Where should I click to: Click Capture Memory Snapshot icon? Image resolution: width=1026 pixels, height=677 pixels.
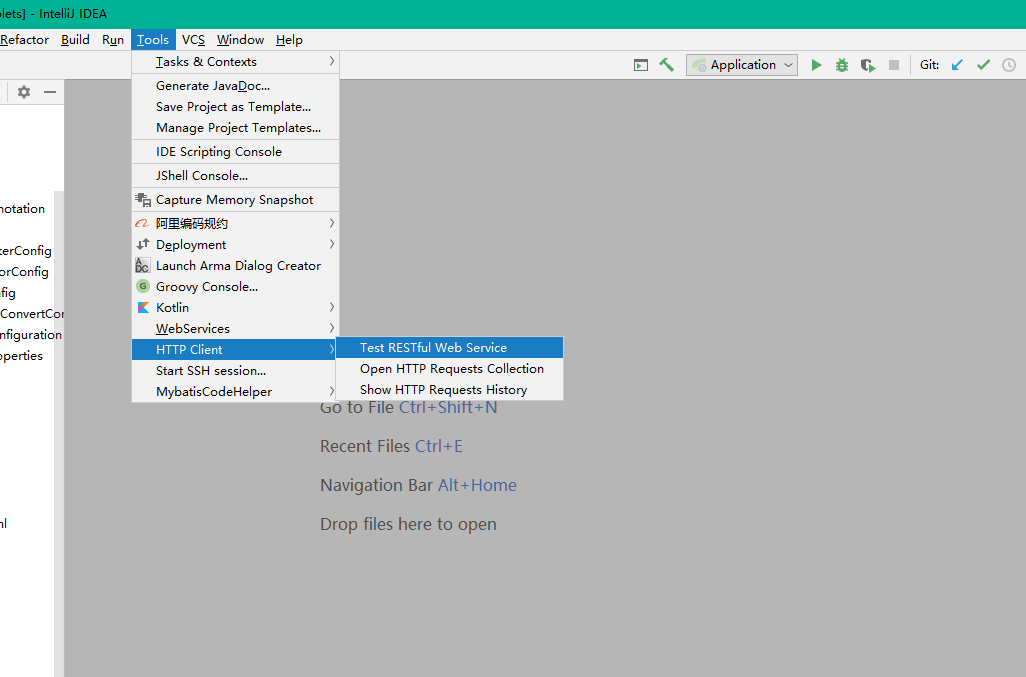(143, 200)
